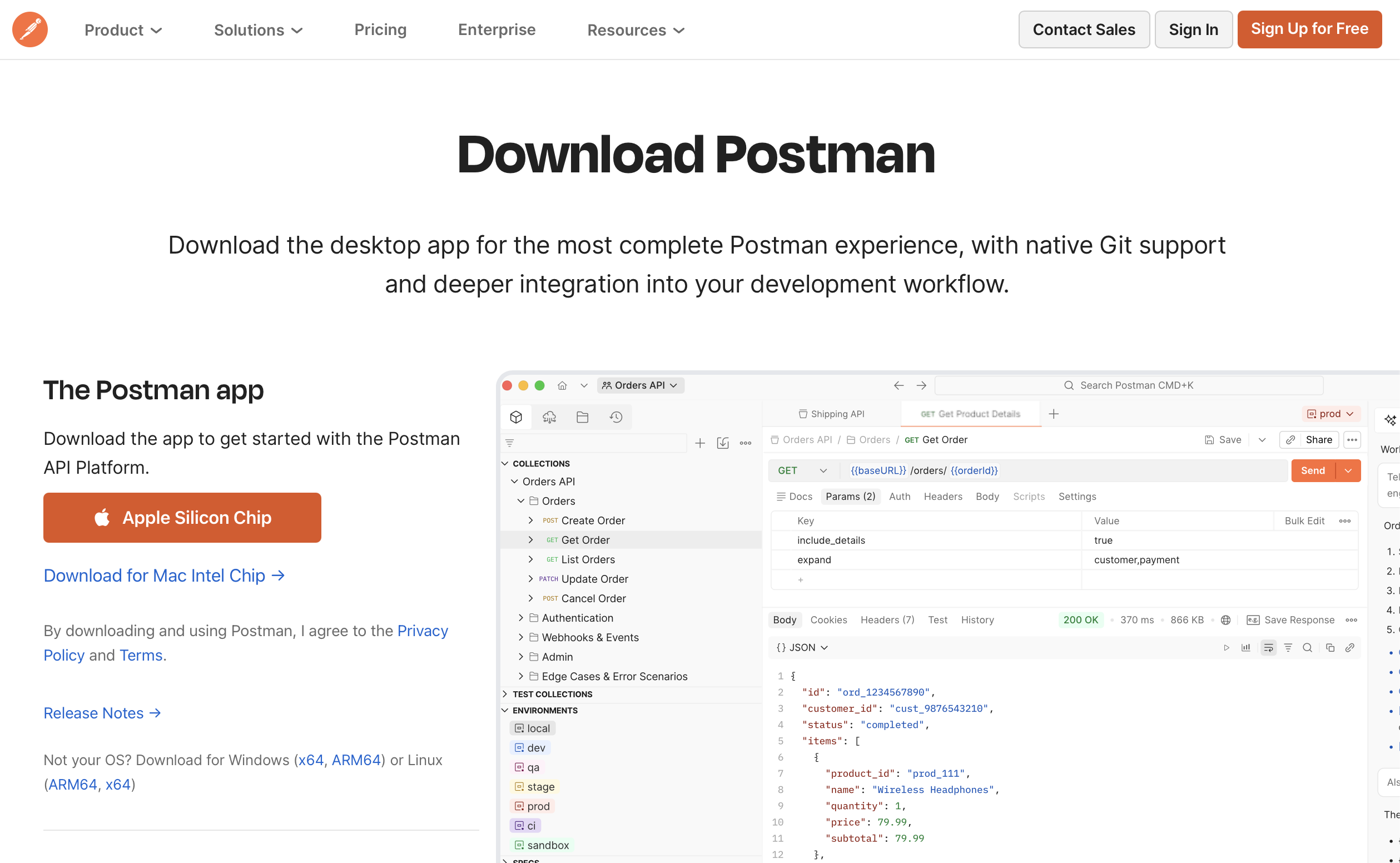The image size is (1400, 863).
Task: Open the GET method dropdown
Action: pos(803,470)
